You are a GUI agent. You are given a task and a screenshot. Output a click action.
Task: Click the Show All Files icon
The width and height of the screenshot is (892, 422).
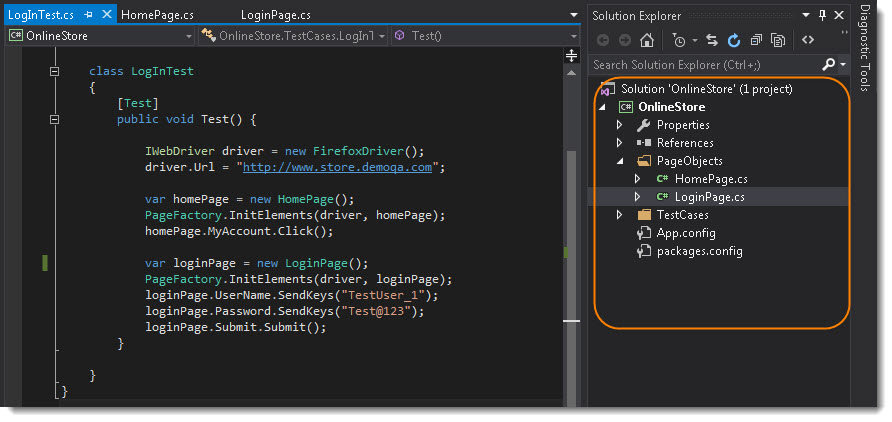[777, 41]
